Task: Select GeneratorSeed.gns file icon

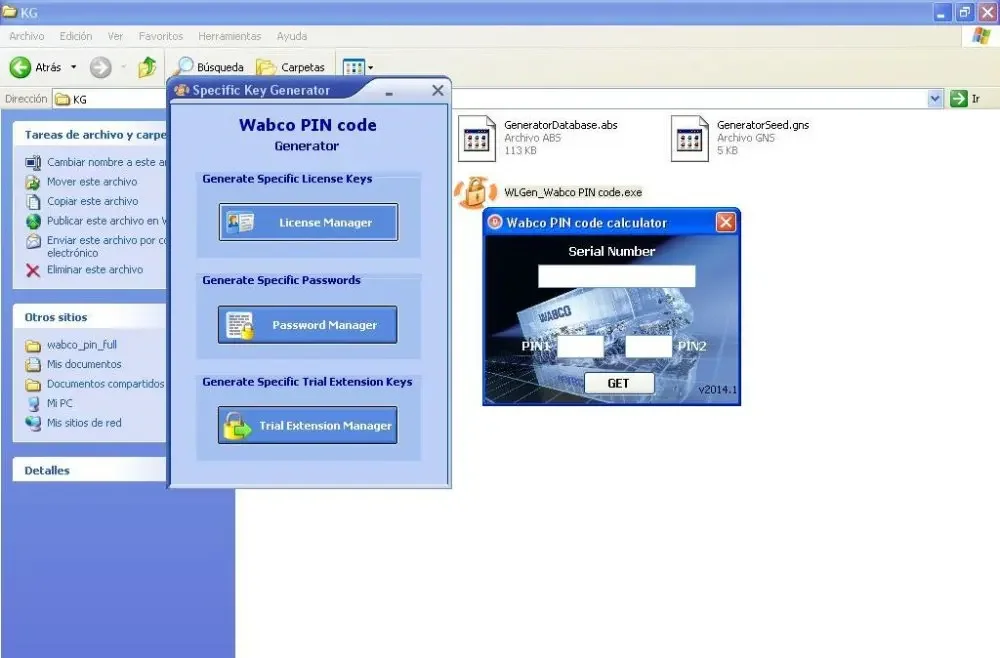Action: click(x=689, y=138)
